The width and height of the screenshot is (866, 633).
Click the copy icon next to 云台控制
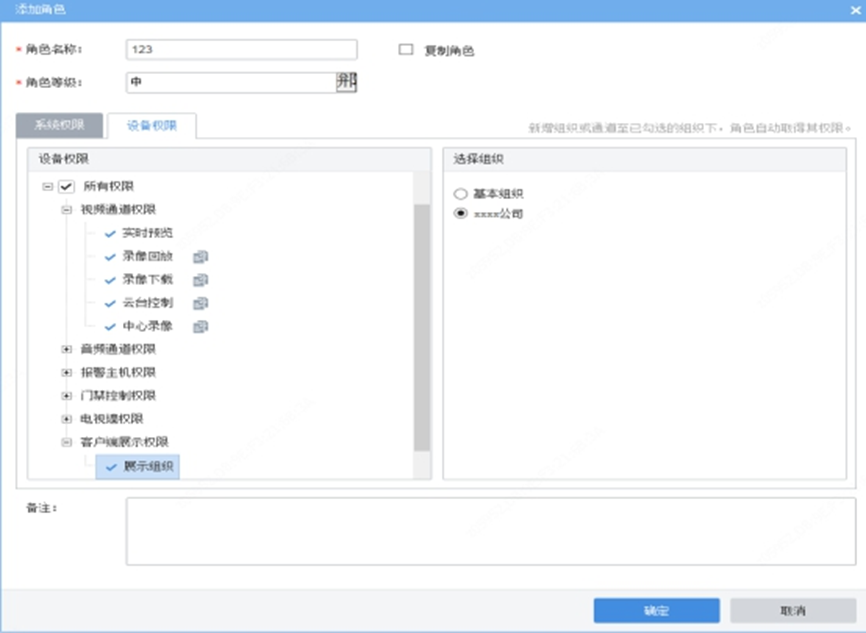[199, 304]
